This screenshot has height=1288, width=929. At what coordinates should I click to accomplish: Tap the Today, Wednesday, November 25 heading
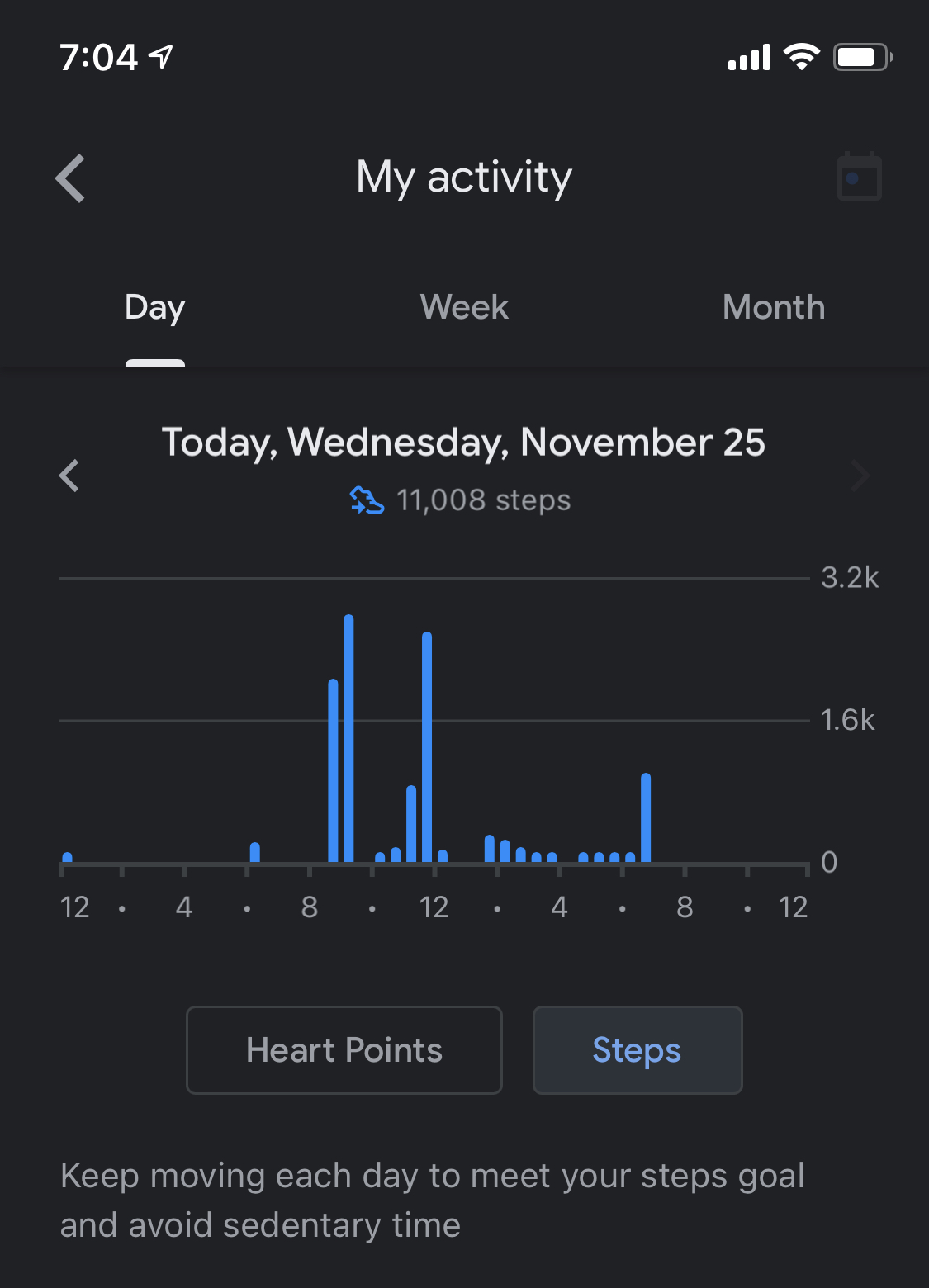463,443
